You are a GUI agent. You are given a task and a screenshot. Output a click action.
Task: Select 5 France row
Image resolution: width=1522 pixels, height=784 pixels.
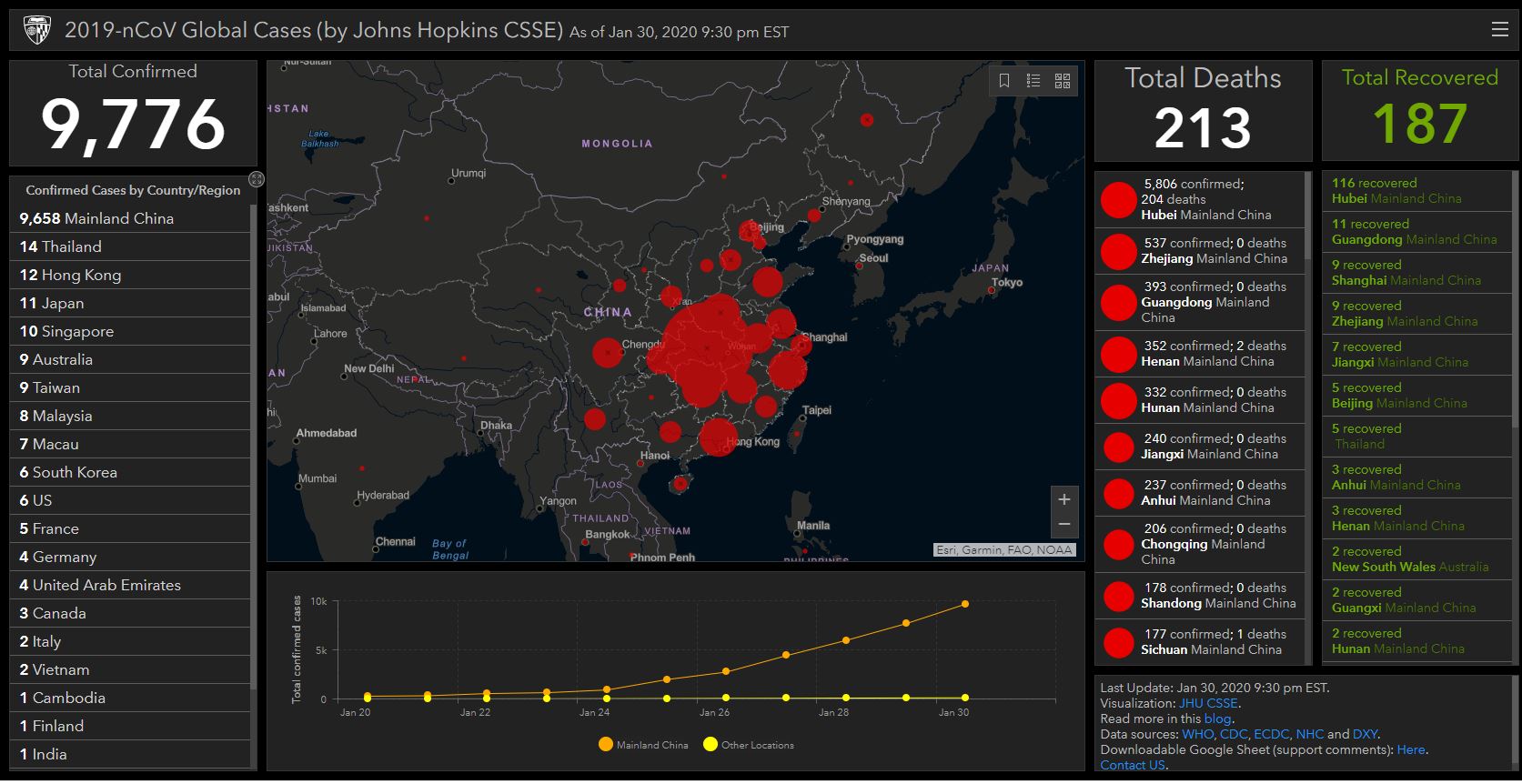[x=130, y=528]
